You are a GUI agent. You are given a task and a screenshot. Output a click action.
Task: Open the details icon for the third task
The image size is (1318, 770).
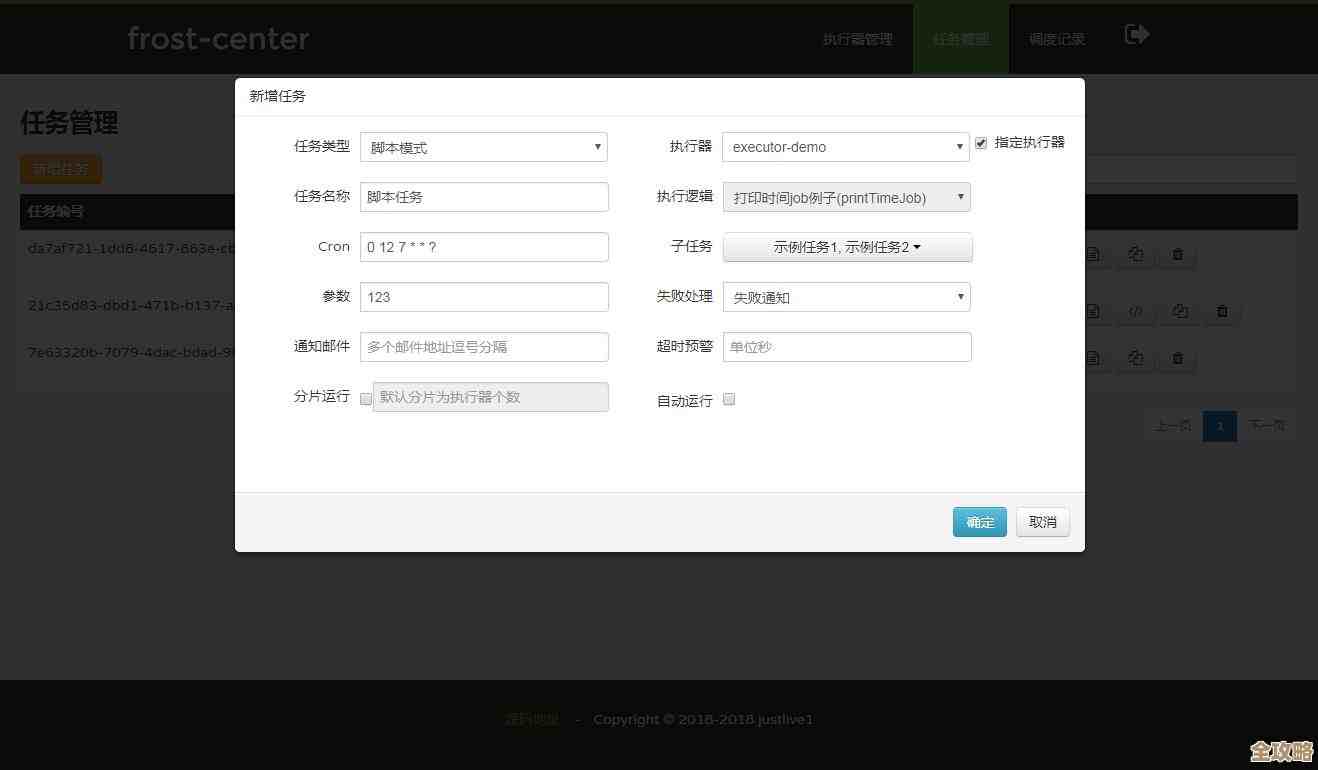(x=1093, y=358)
